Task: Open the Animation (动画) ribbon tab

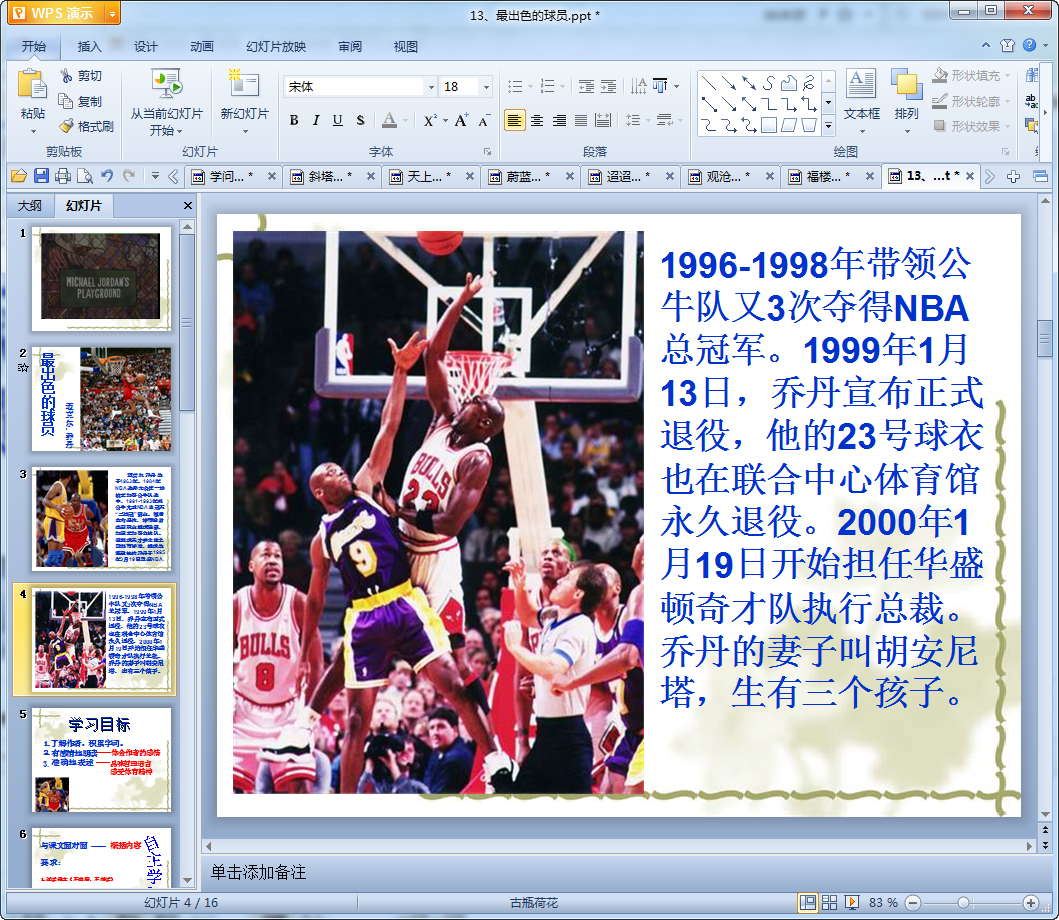Action: pos(201,46)
